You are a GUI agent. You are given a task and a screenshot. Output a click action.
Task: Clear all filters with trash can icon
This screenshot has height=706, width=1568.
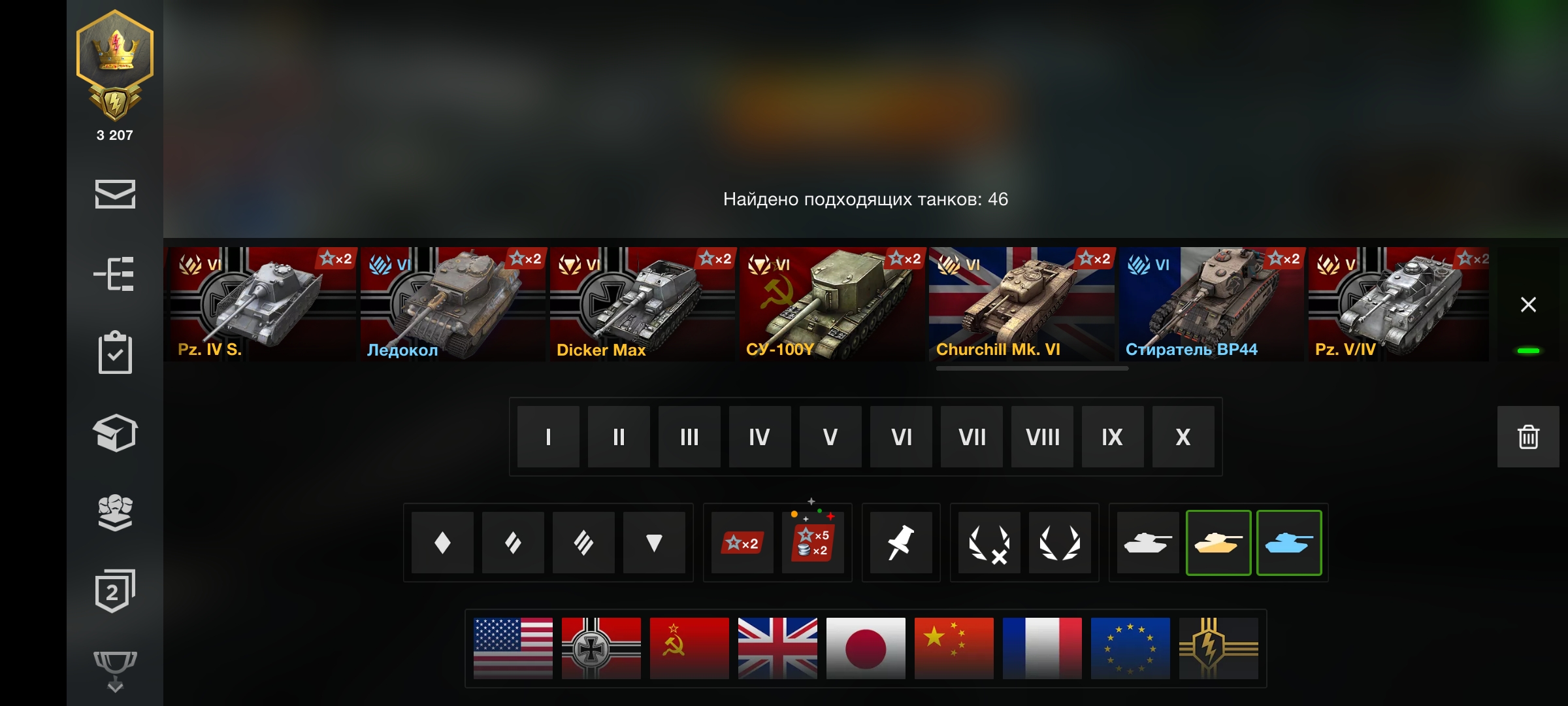[1528, 437]
